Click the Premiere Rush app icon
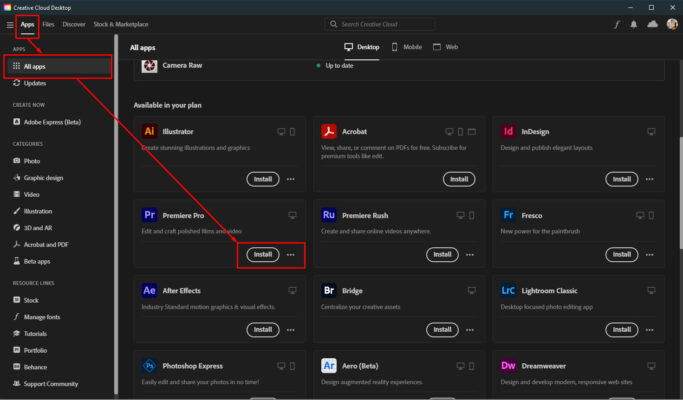683x400 pixels. (329, 215)
